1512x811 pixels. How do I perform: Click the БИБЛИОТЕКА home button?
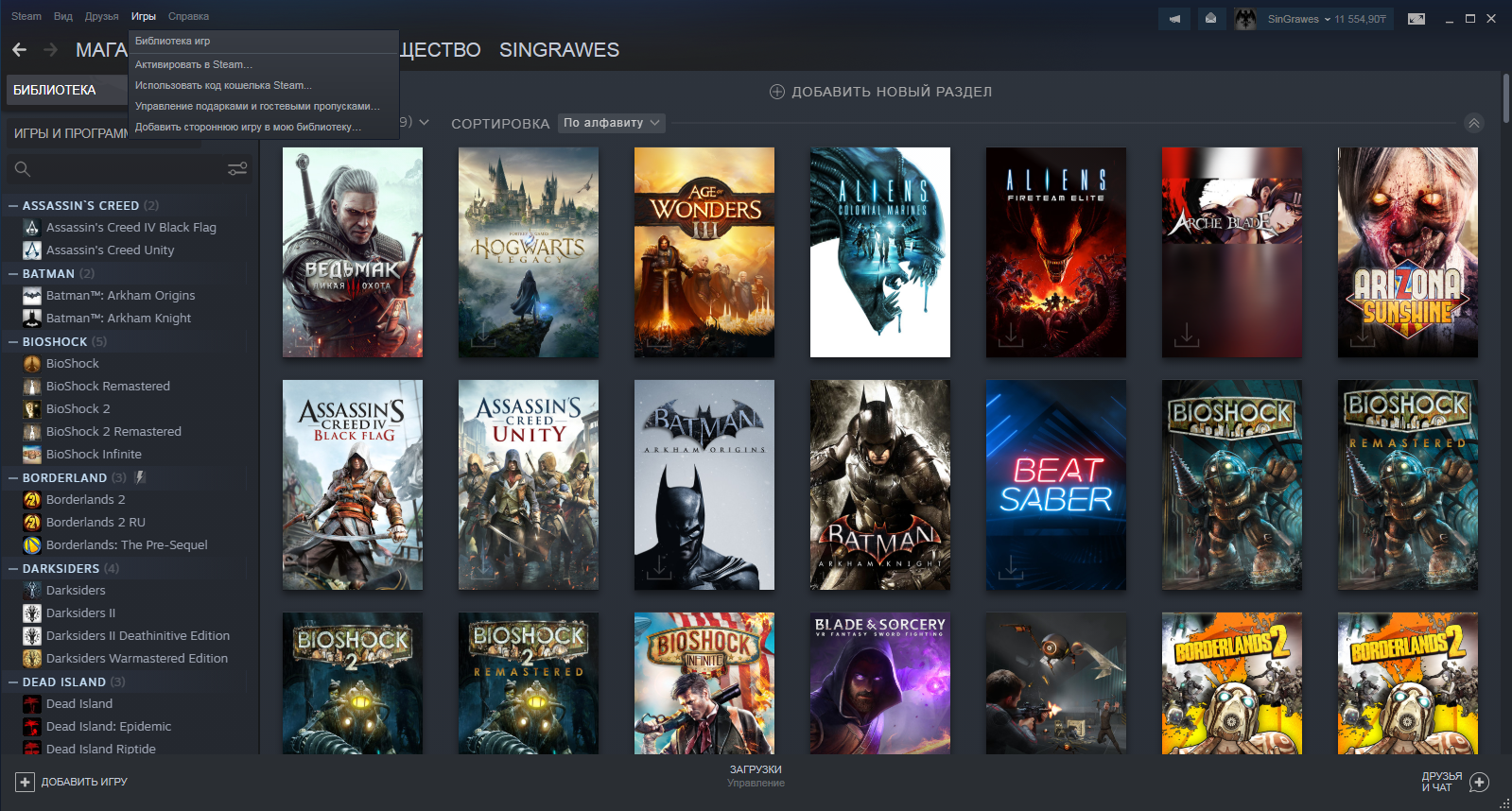(66, 90)
